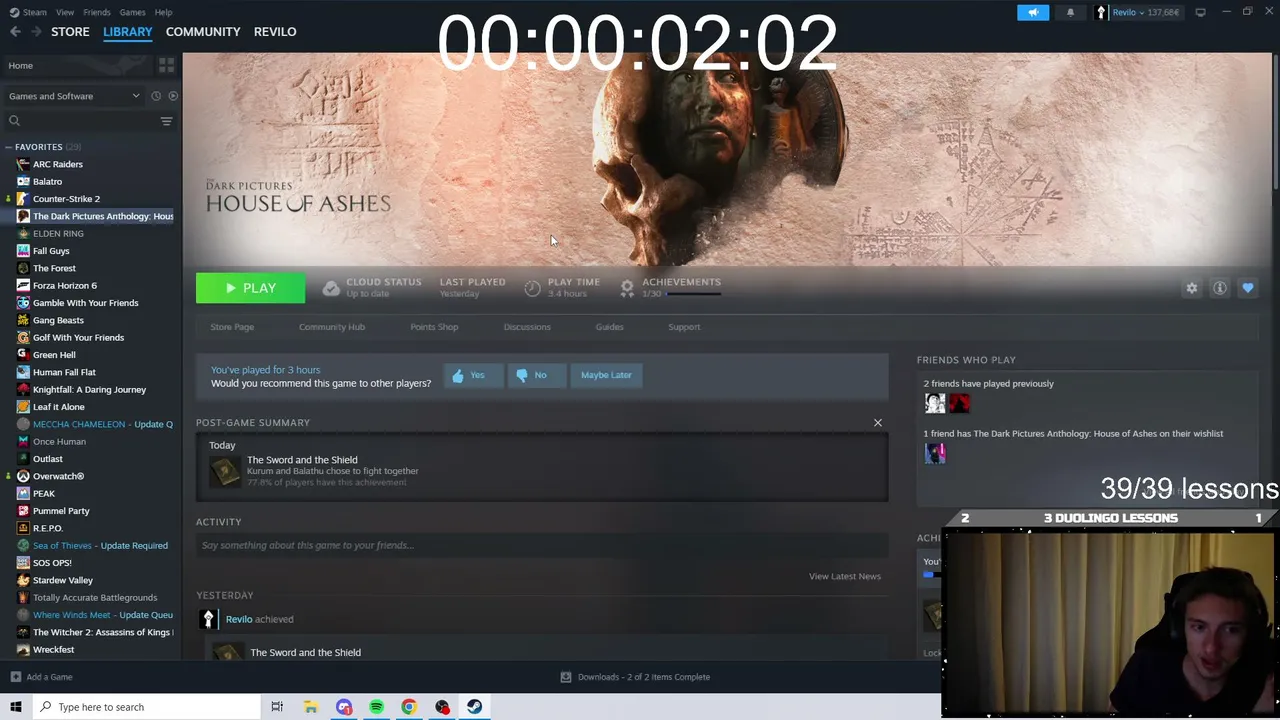Sort library by recent activity clock icon
This screenshot has height=720, width=1280.
point(156,96)
